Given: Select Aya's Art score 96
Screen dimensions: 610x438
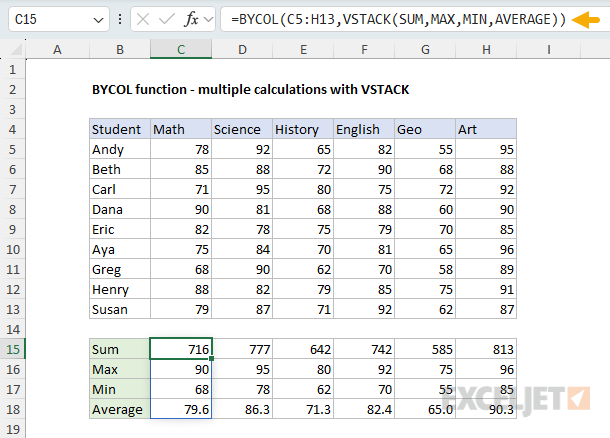Looking at the screenshot, I should click(486, 249).
